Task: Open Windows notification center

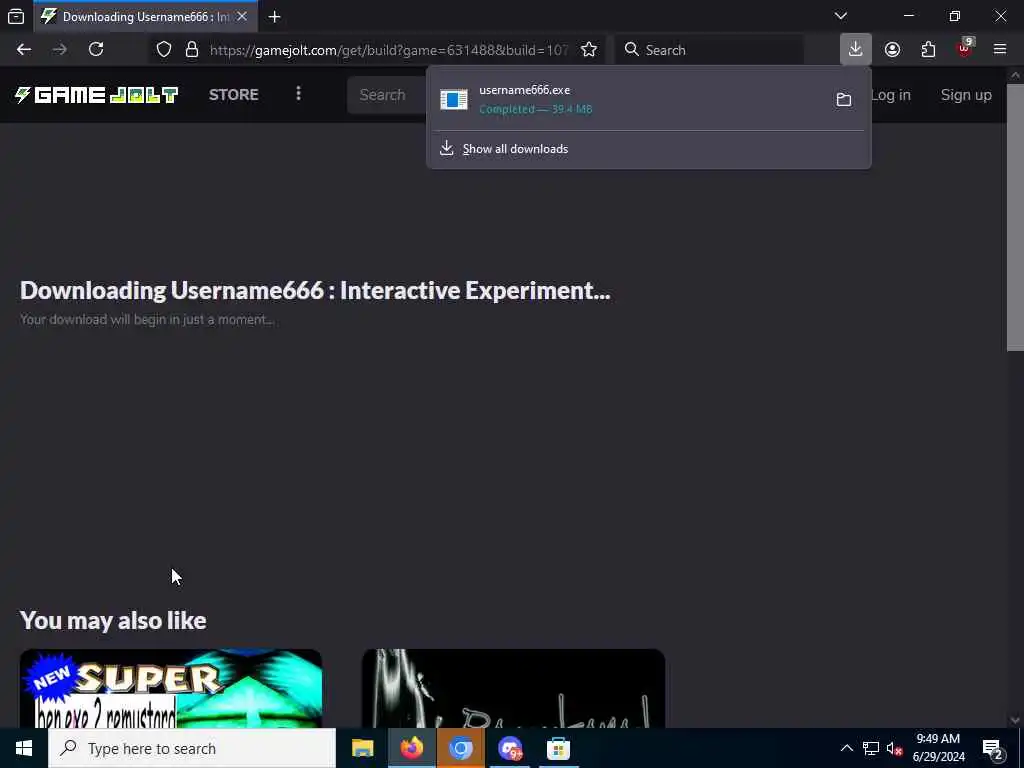Action: 993,749
